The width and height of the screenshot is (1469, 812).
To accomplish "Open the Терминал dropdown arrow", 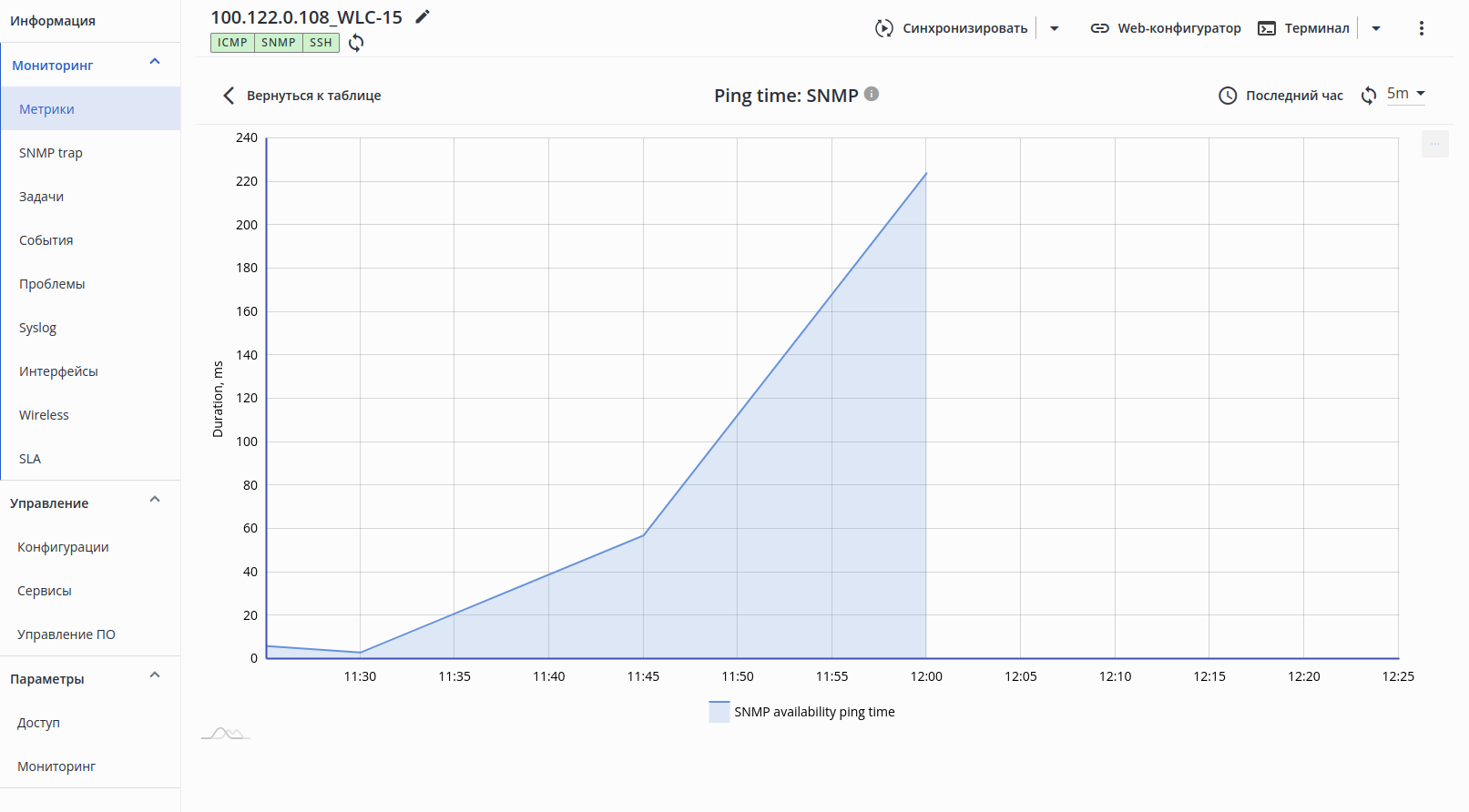I will 1376,28.
